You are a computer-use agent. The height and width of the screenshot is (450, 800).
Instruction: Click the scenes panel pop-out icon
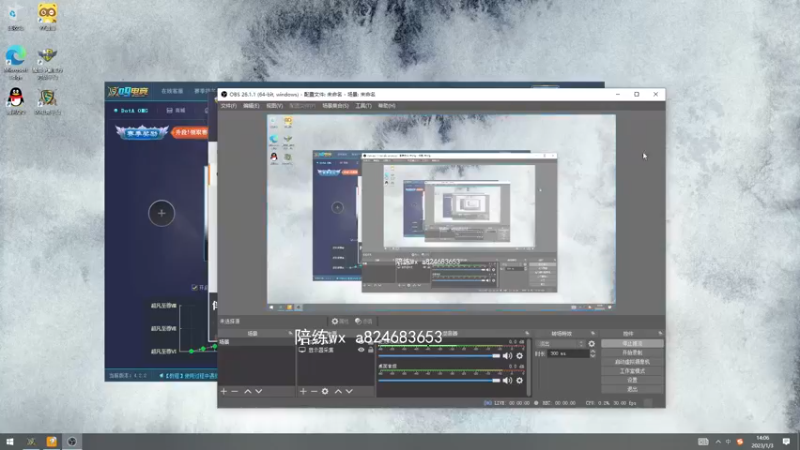(290, 333)
